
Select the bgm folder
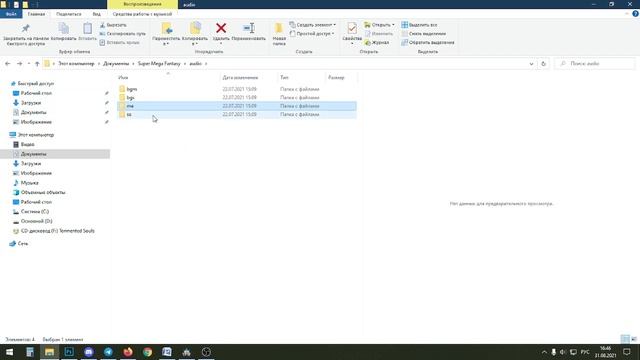[237, 89]
